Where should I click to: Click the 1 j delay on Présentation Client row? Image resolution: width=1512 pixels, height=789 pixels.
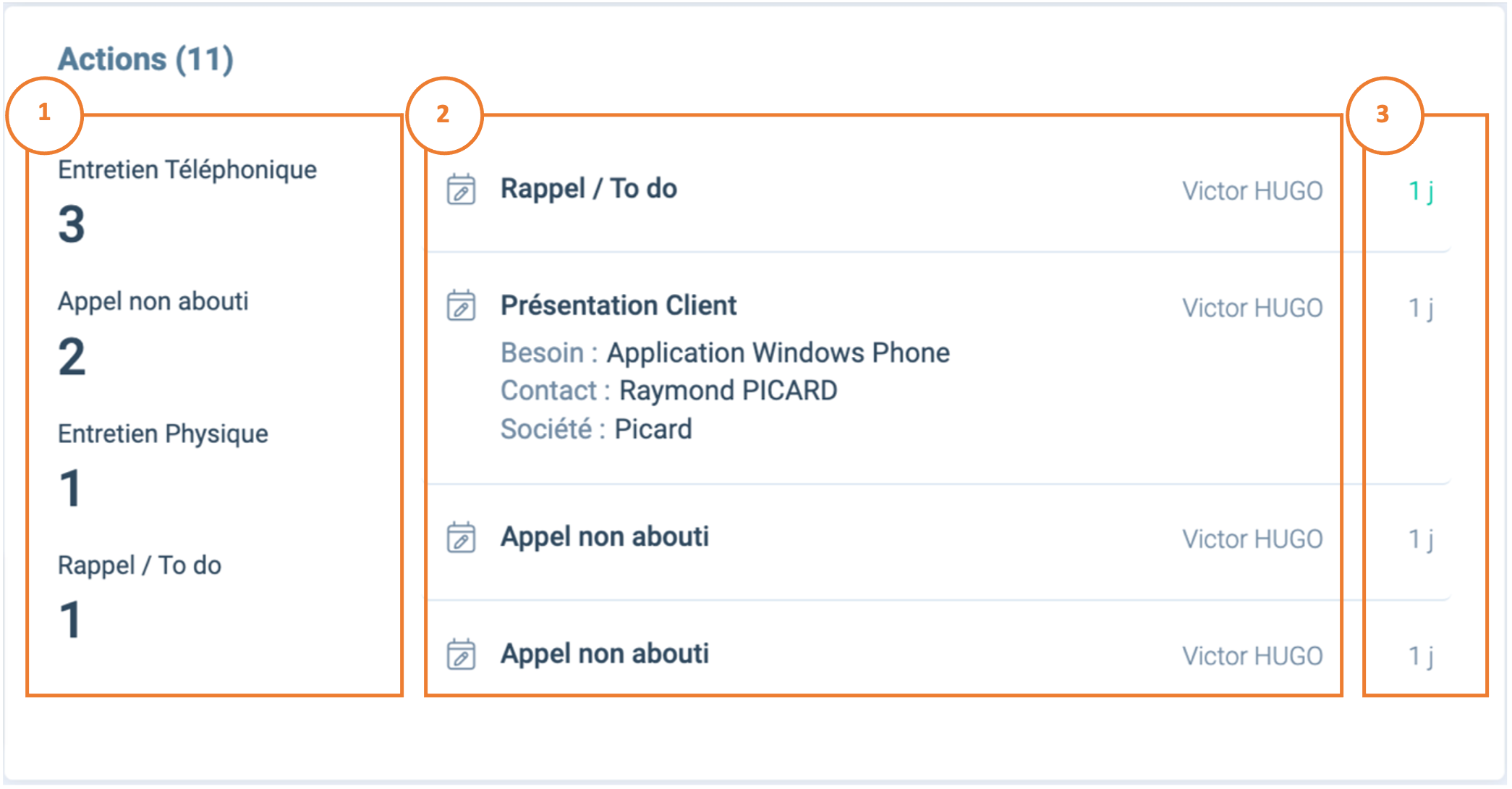point(1421,309)
